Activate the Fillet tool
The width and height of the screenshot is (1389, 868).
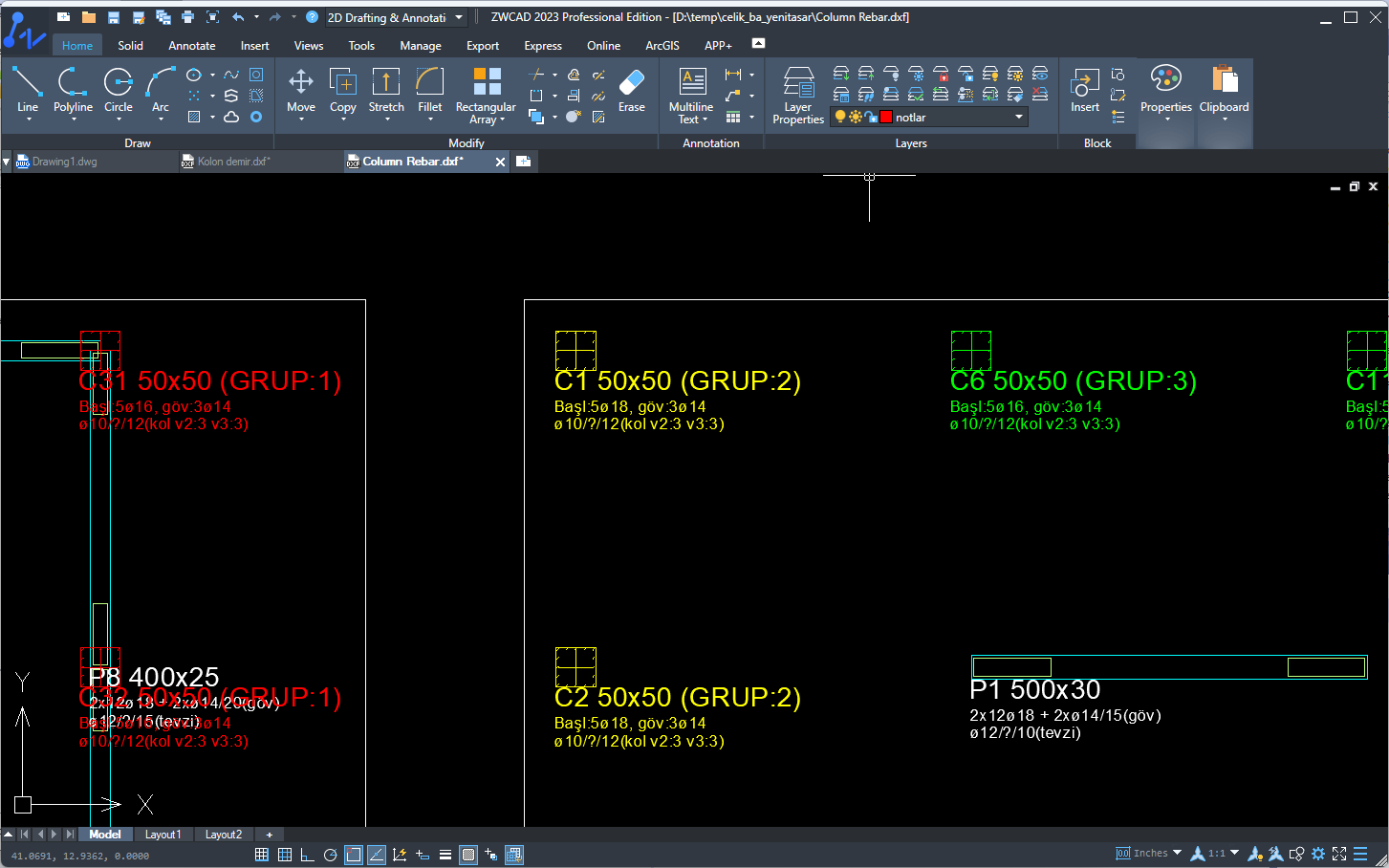pyautogui.click(x=430, y=90)
